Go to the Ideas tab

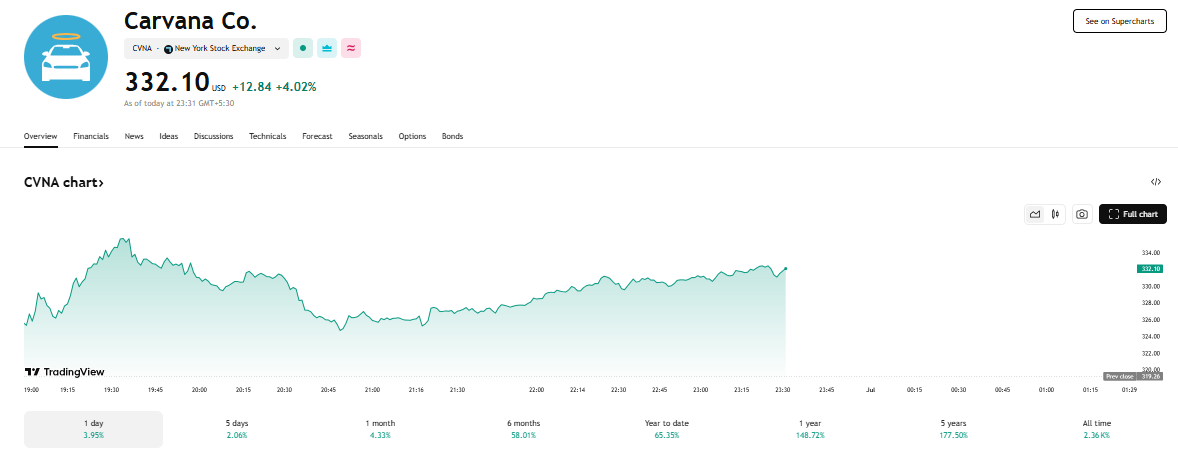pyautogui.click(x=168, y=136)
